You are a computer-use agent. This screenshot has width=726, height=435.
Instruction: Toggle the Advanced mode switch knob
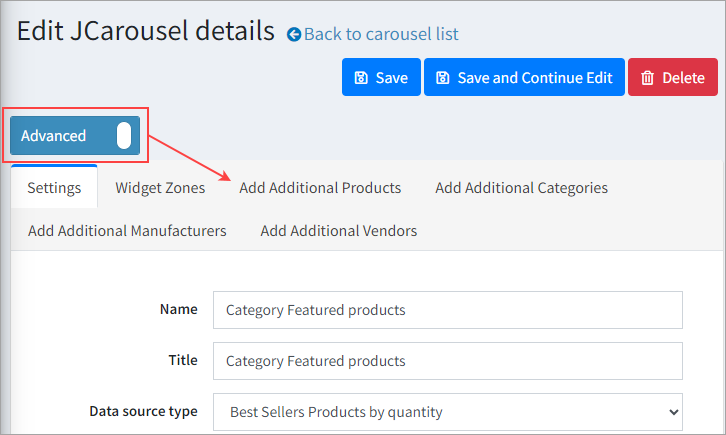124,136
